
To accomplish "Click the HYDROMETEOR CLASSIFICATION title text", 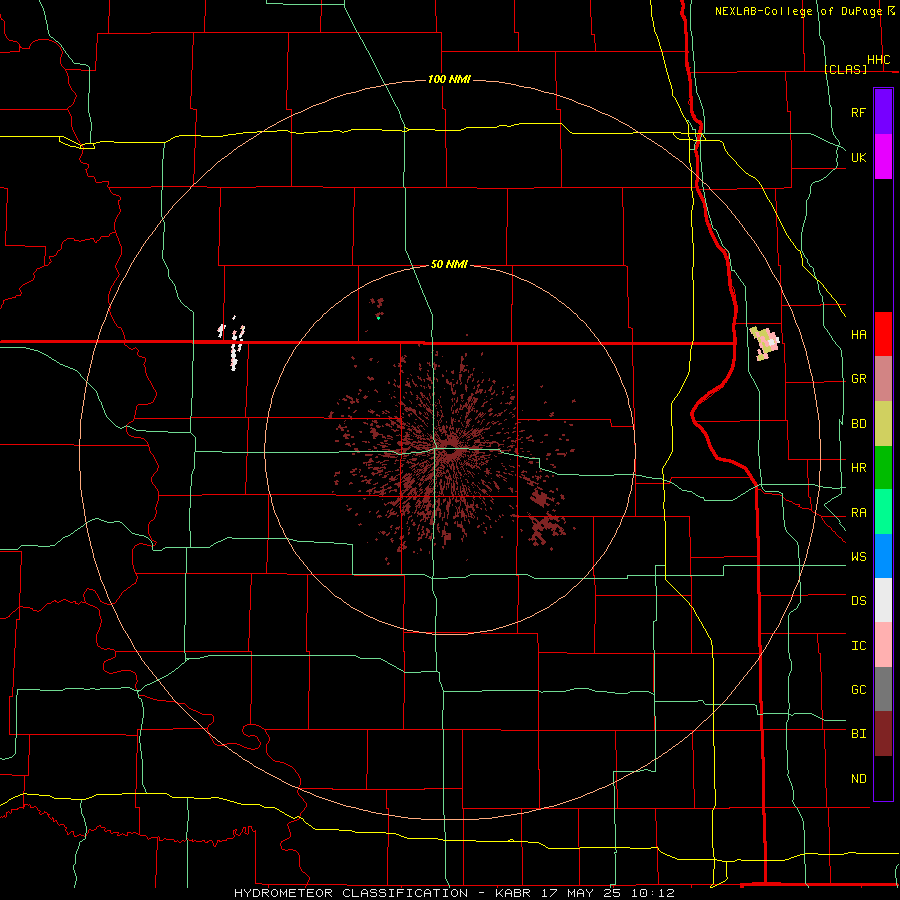I will tap(351, 893).
